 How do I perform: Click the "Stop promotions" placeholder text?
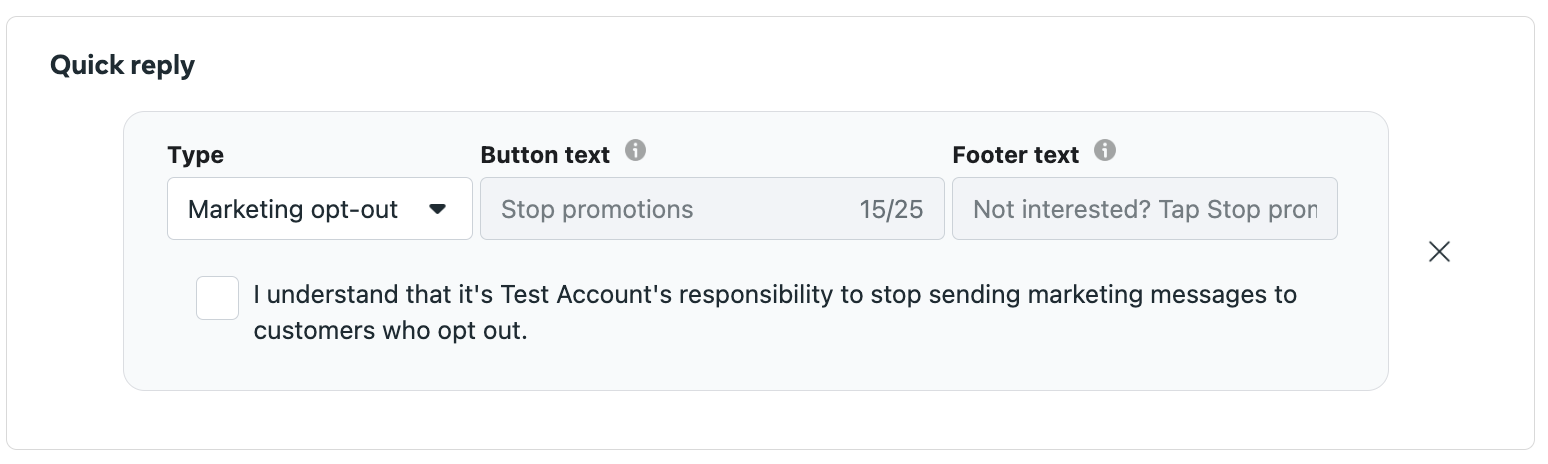point(597,209)
